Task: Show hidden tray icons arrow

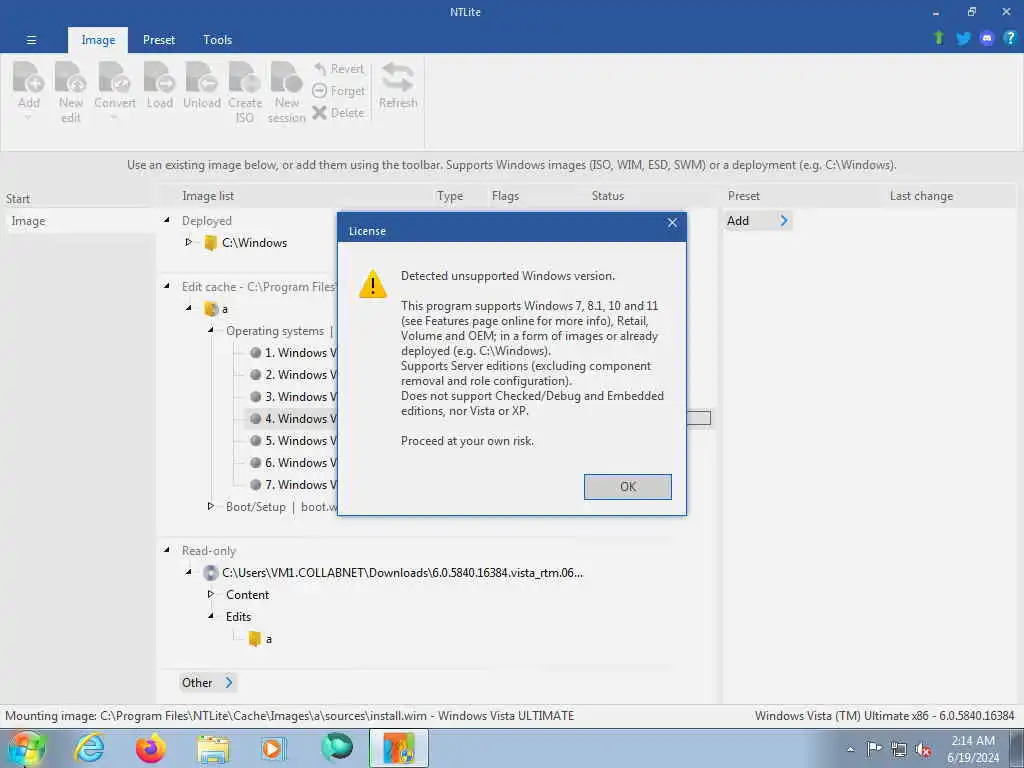Action: coord(850,749)
